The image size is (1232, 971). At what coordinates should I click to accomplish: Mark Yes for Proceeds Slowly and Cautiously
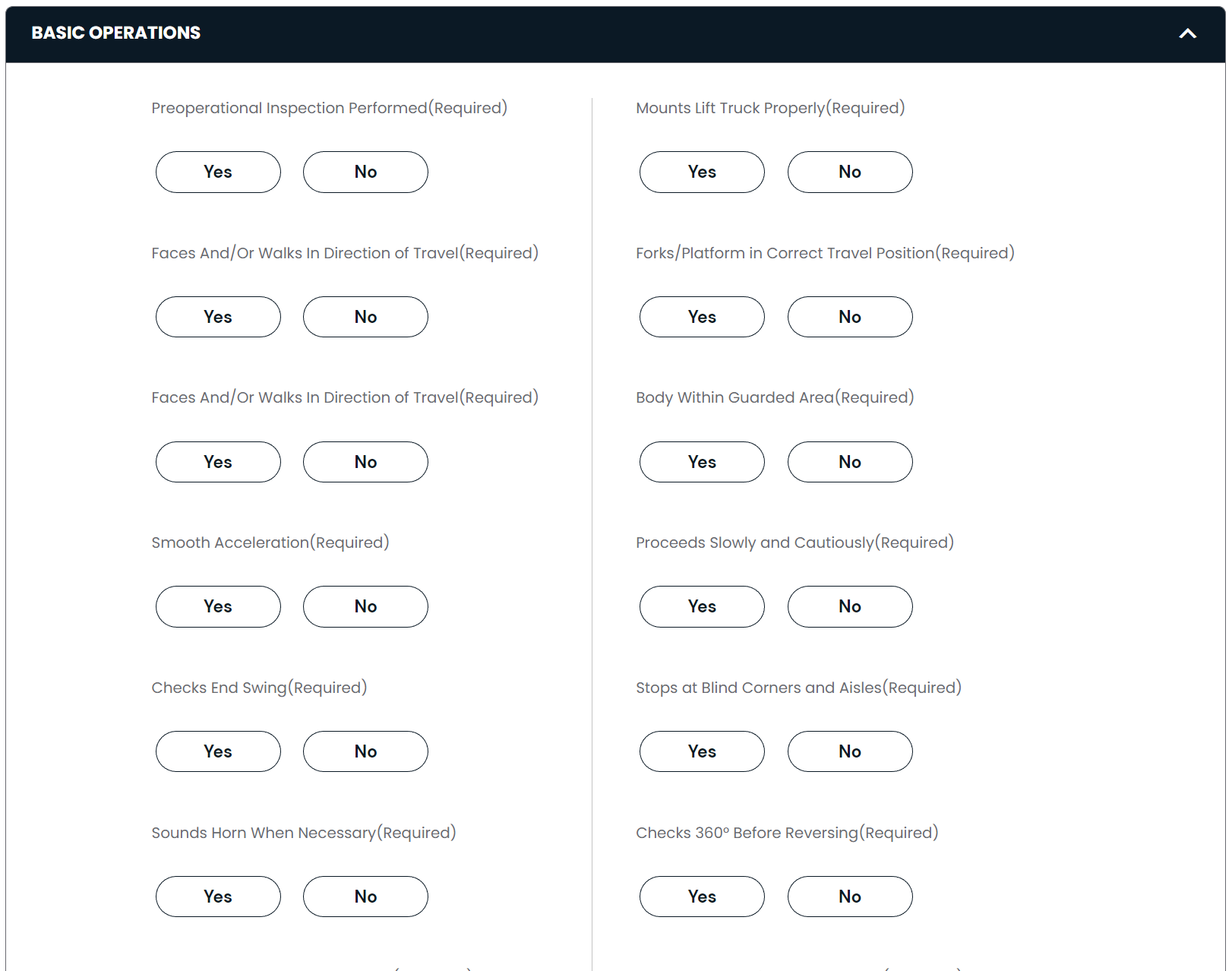701,606
